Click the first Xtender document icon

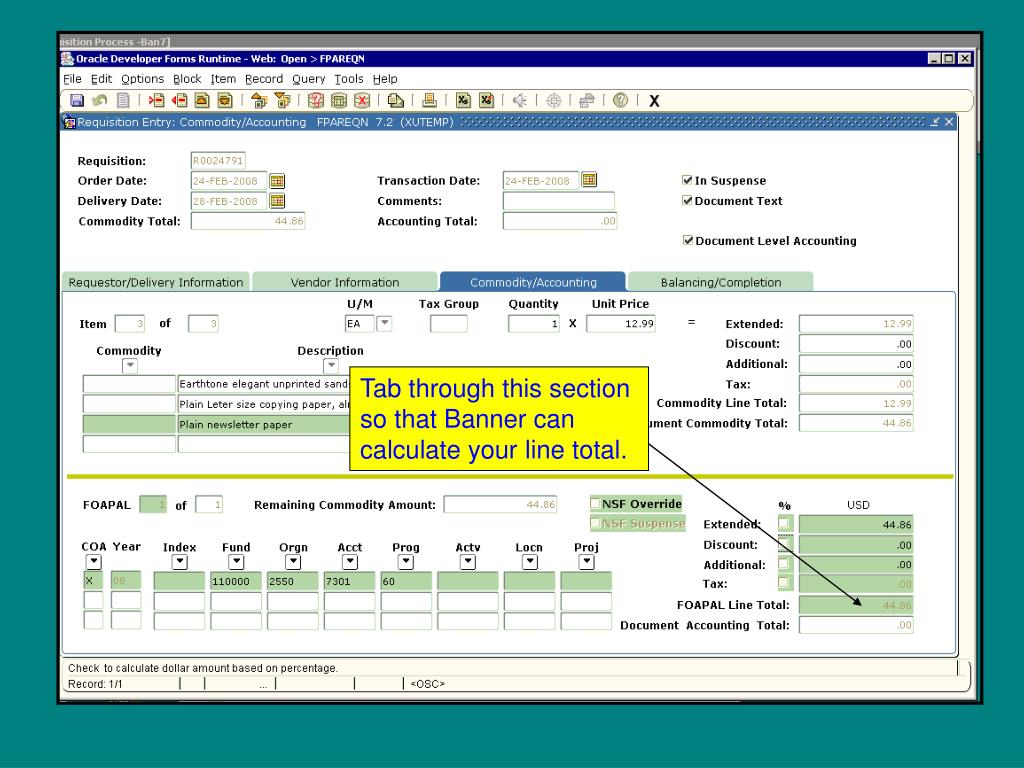463,101
